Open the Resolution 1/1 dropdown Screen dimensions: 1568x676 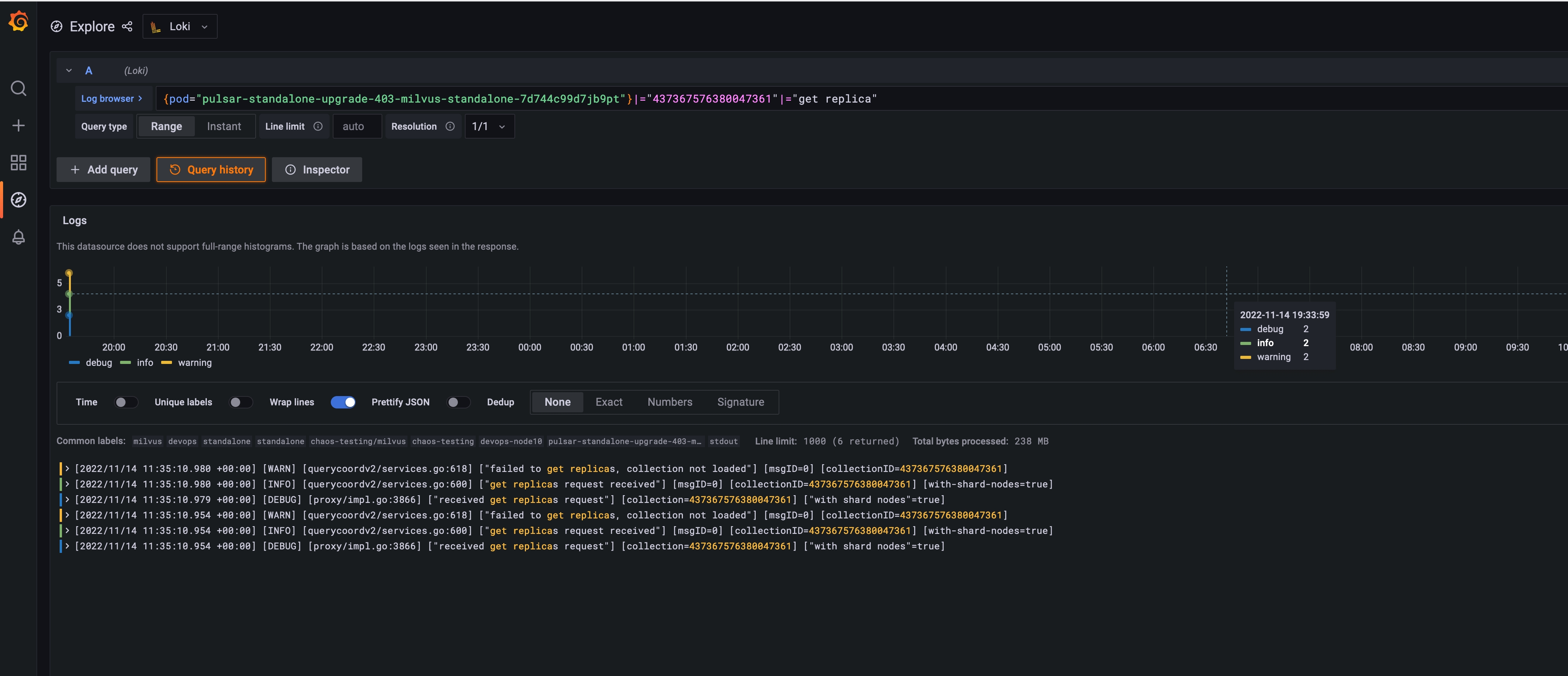(x=489, y=126)
